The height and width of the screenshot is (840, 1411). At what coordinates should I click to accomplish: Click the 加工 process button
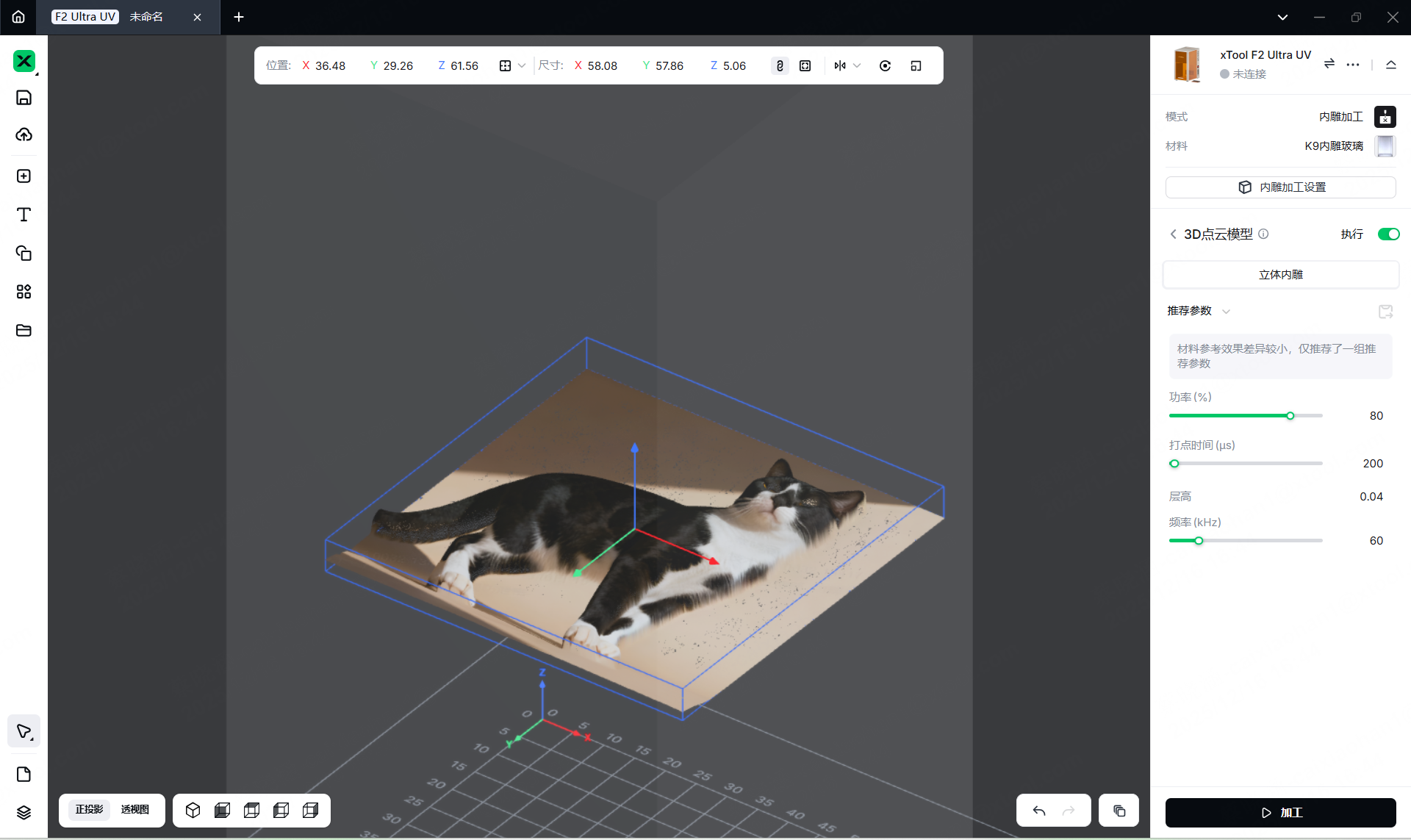click(1280, 812)
